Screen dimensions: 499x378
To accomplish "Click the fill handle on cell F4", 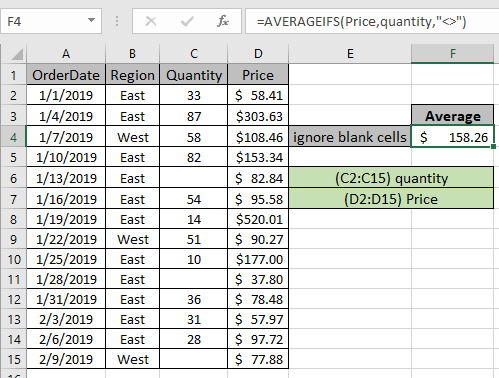I will click(493, 146).
